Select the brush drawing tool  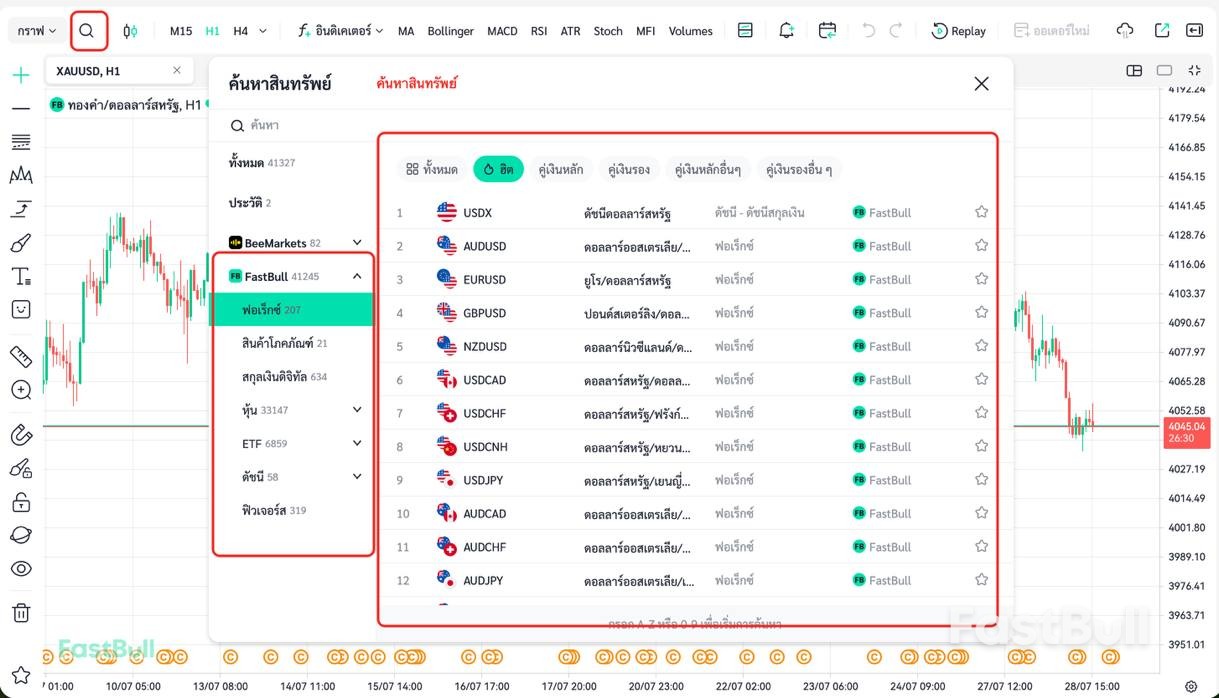[x=21, y=243]
